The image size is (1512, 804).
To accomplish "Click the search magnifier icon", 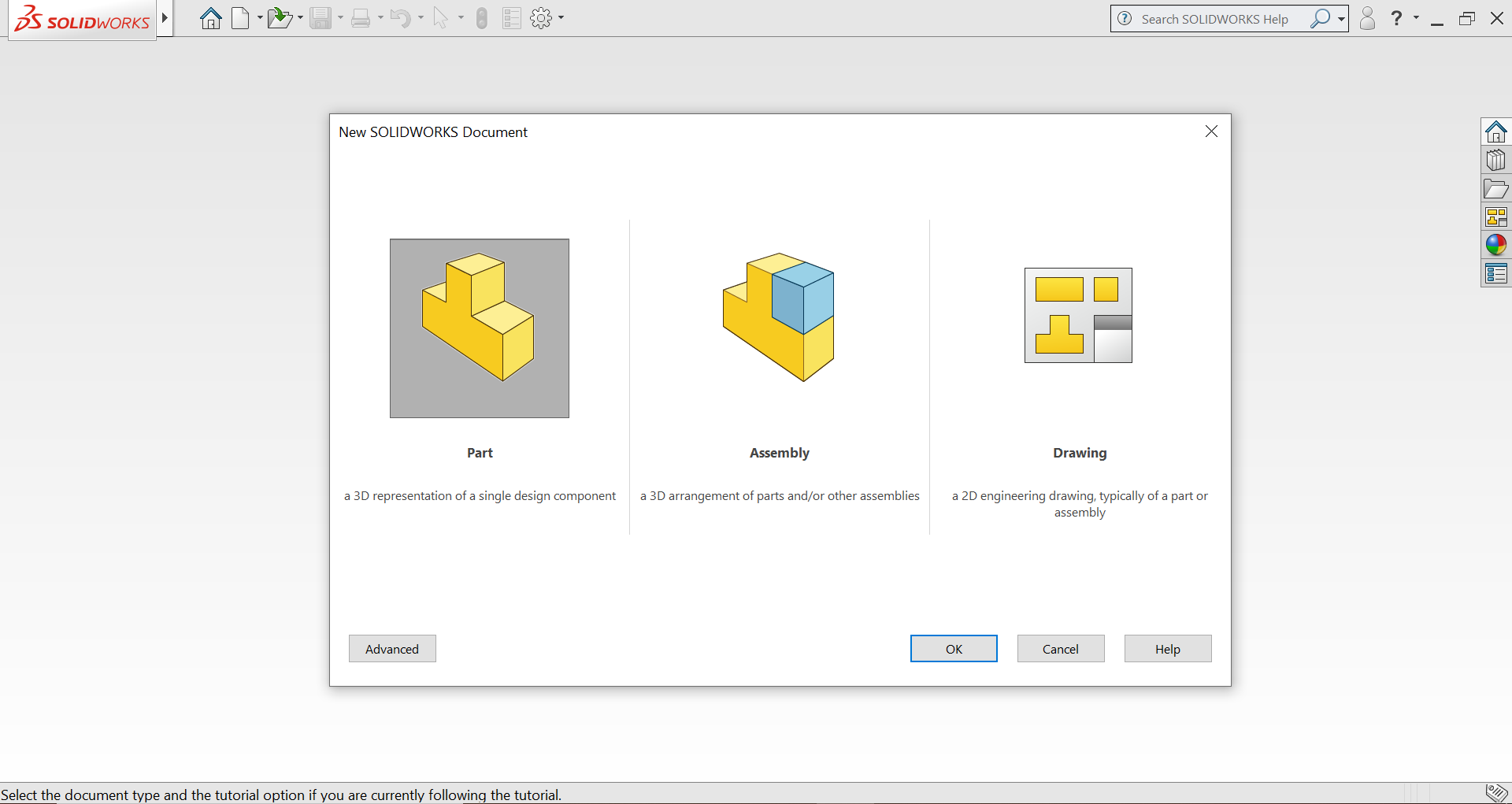I will (1321, 18).
